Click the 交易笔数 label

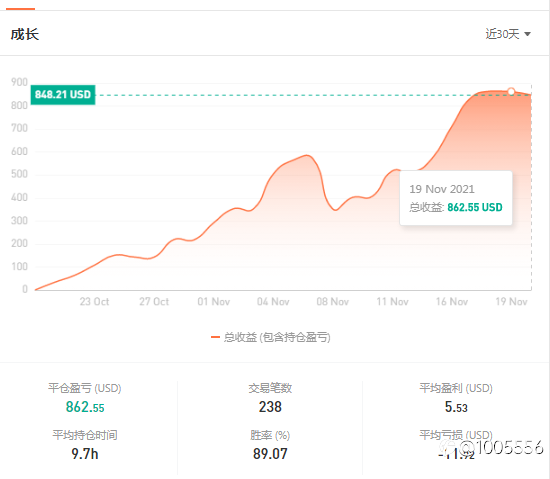(270, 388)
